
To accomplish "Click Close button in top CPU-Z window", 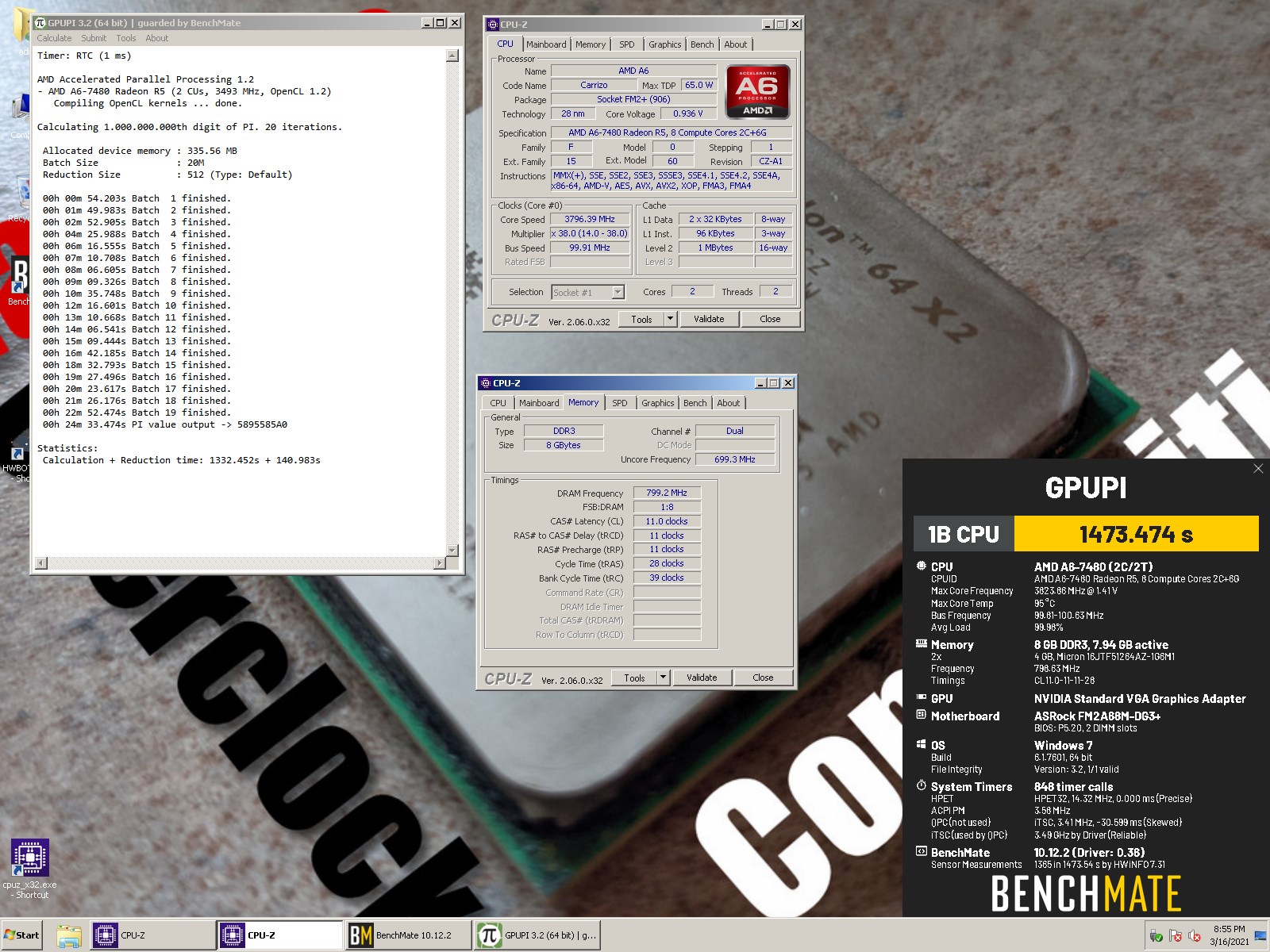I will point(770,319).
